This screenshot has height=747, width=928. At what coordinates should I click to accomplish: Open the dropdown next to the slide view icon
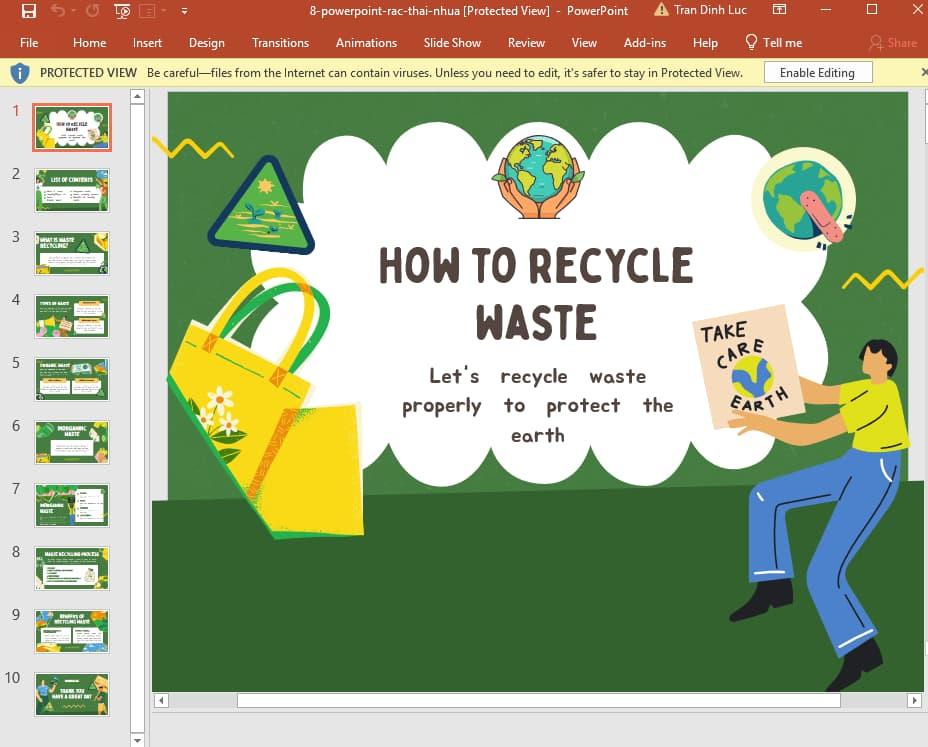coord(162,10)
